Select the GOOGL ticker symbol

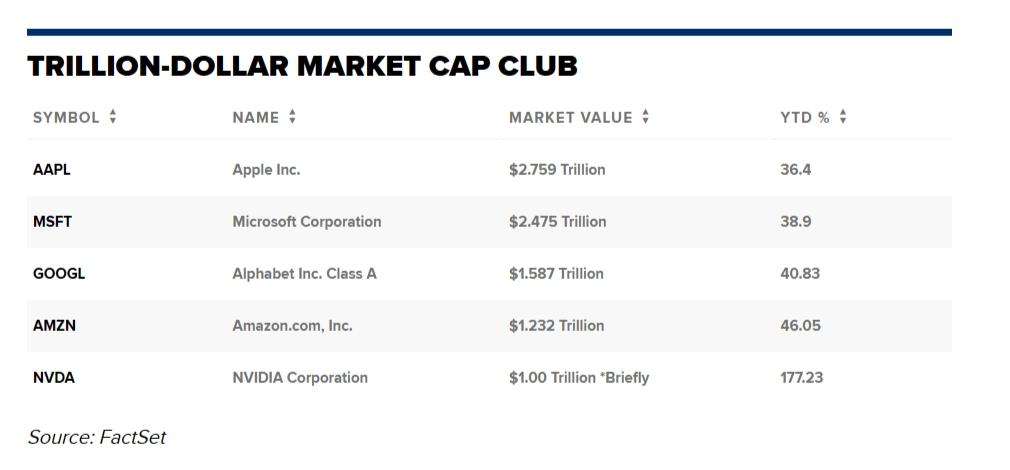(59, 274)
